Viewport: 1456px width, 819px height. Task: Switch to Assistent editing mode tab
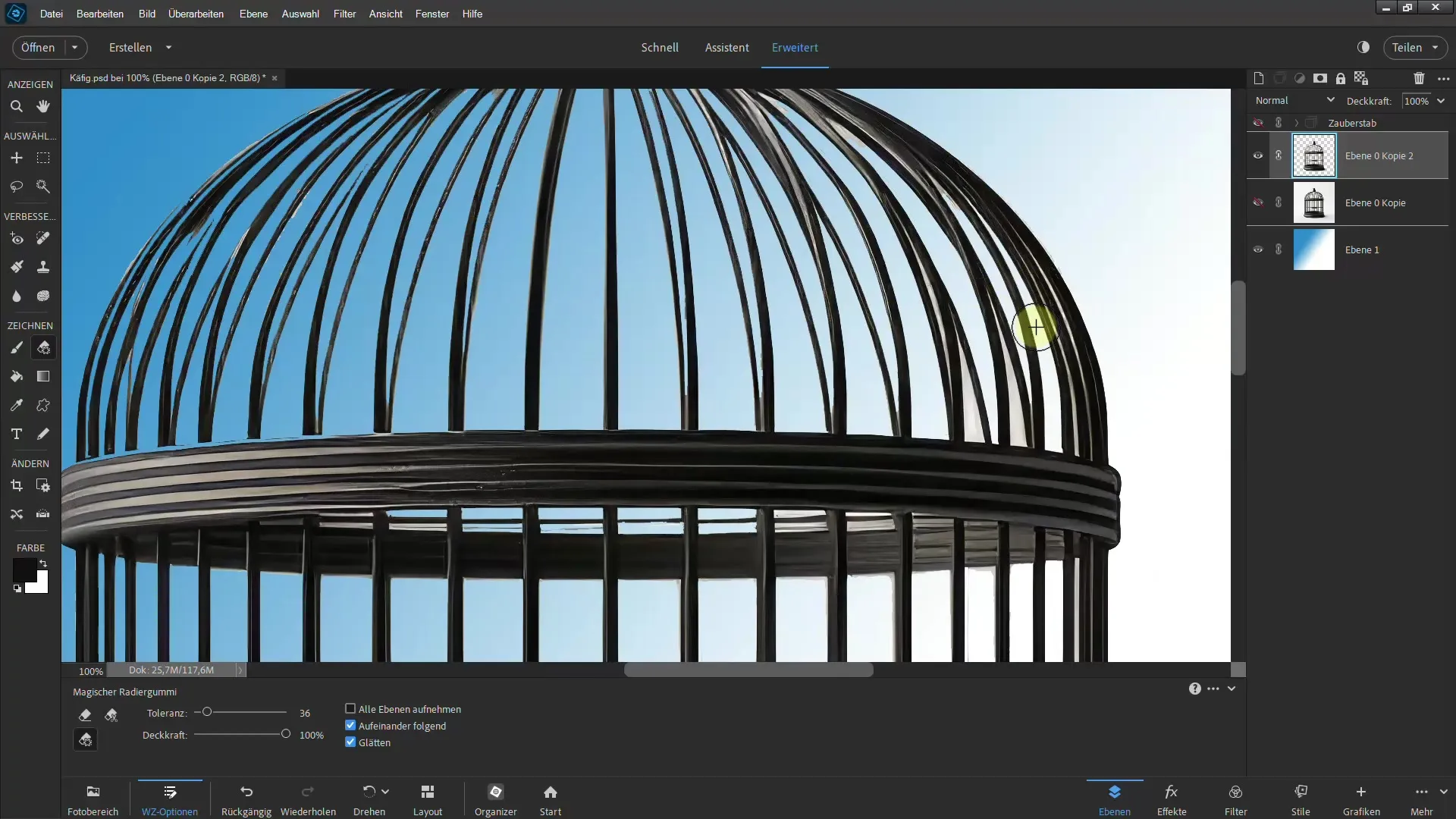click(x=727, y=47)
